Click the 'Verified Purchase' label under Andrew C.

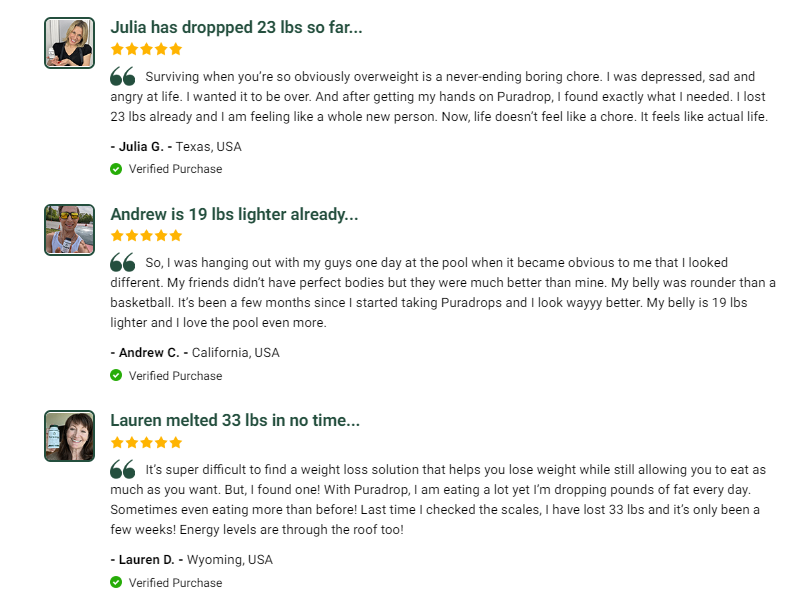(175, 376)
